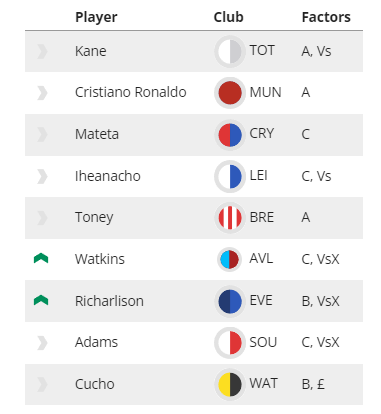Click Southampton badge next to Adams
Viewport: 381px width, 414px height.
(x=230, y=343)
